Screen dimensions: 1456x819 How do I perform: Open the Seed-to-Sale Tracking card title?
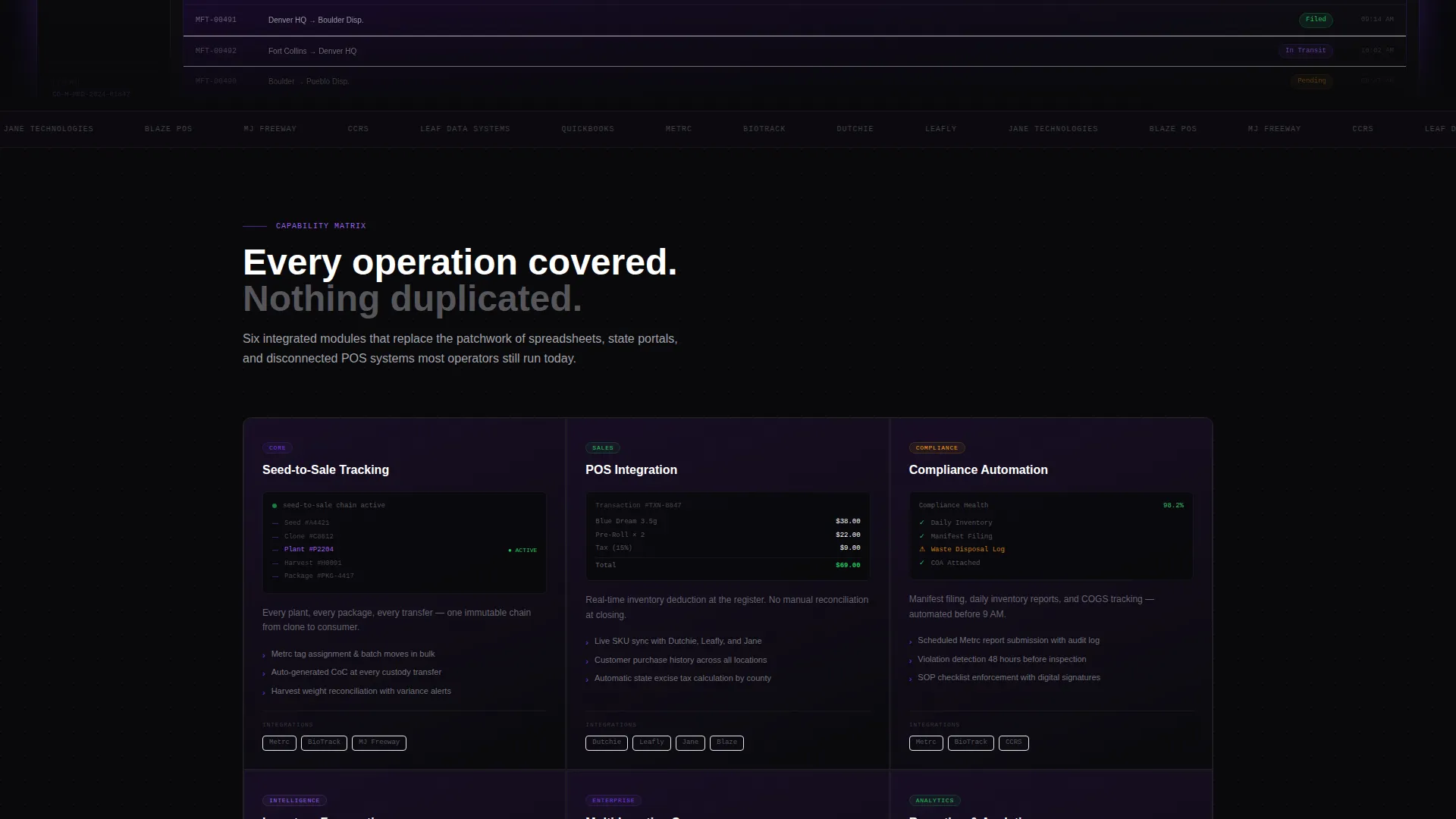coord(325,470)
